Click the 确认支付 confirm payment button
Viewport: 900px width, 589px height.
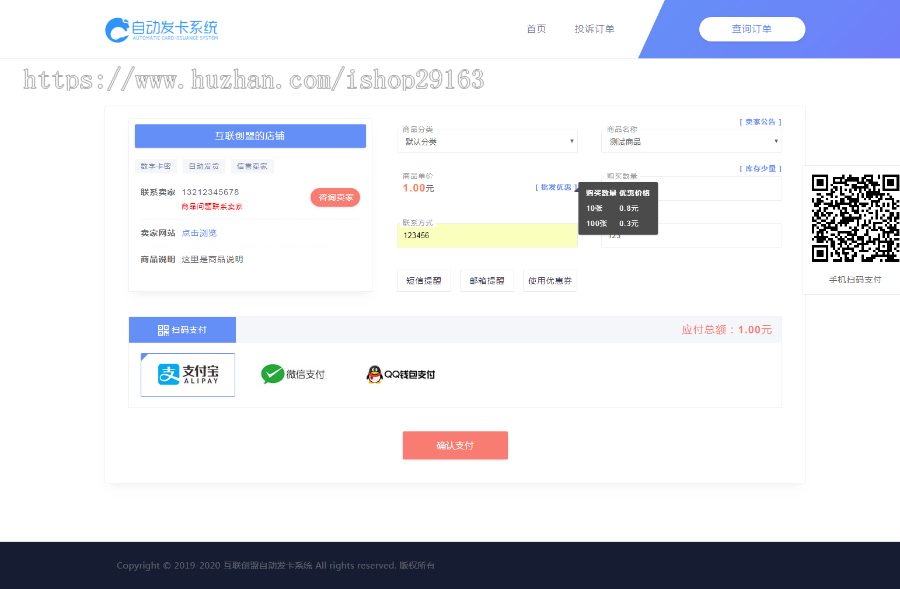(455, 445)
